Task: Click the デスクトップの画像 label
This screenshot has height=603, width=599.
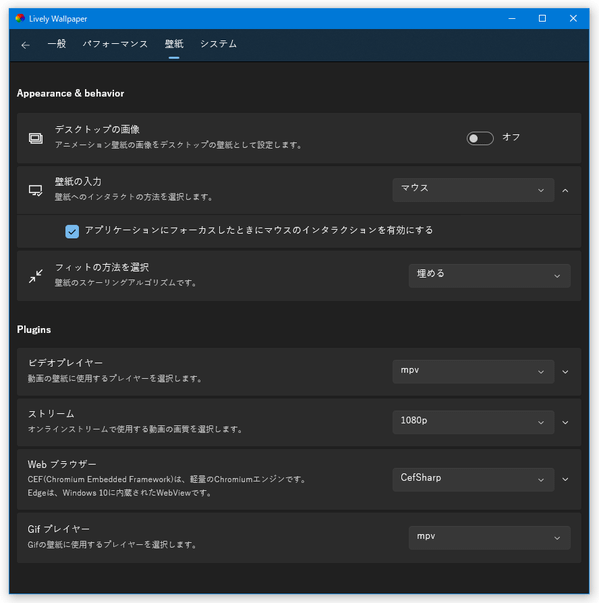Action: click(97, 130)
